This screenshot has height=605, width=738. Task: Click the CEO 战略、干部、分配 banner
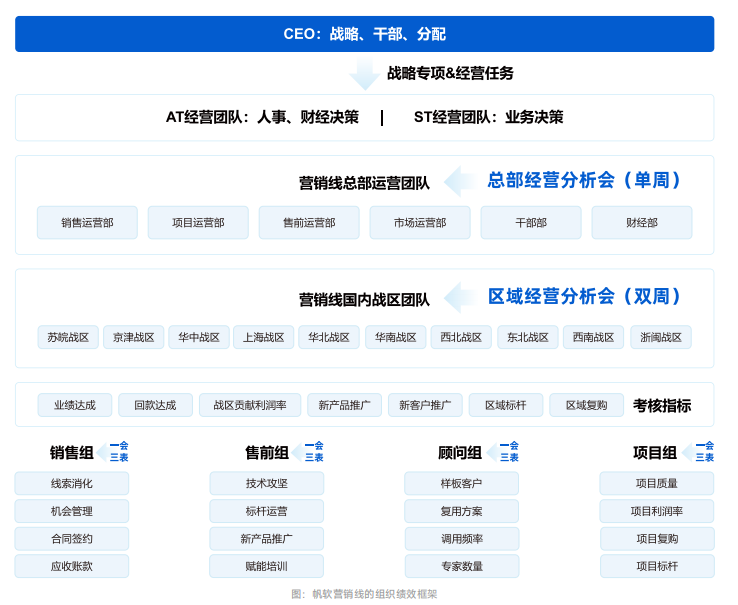[364, 34]
